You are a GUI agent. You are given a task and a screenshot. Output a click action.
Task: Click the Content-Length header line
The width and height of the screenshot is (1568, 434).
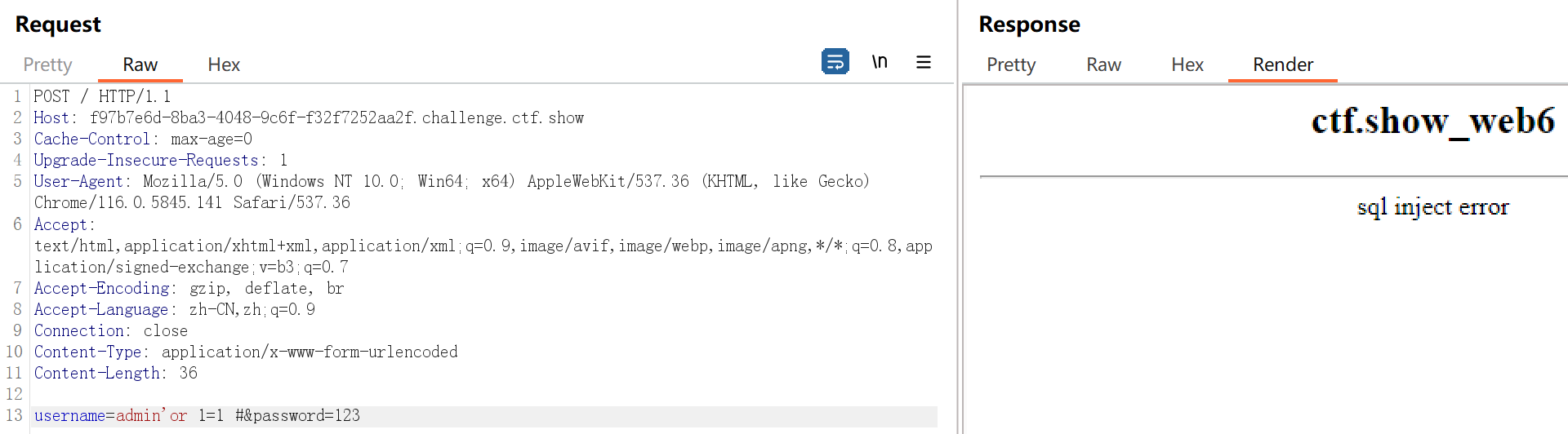[x=115, y=373]
